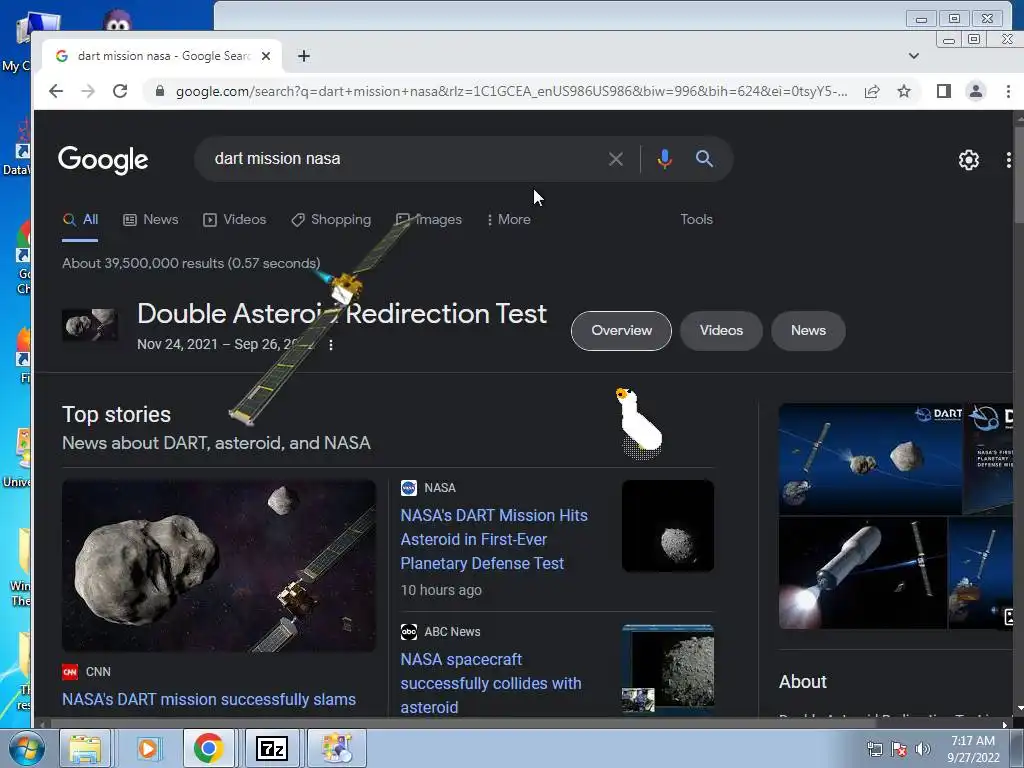The width and height of the screenshot is (1024, 768).
Task: Click the NASA story asteroid thumbnail
Action: pyautogui.click(x=667, y=526)
